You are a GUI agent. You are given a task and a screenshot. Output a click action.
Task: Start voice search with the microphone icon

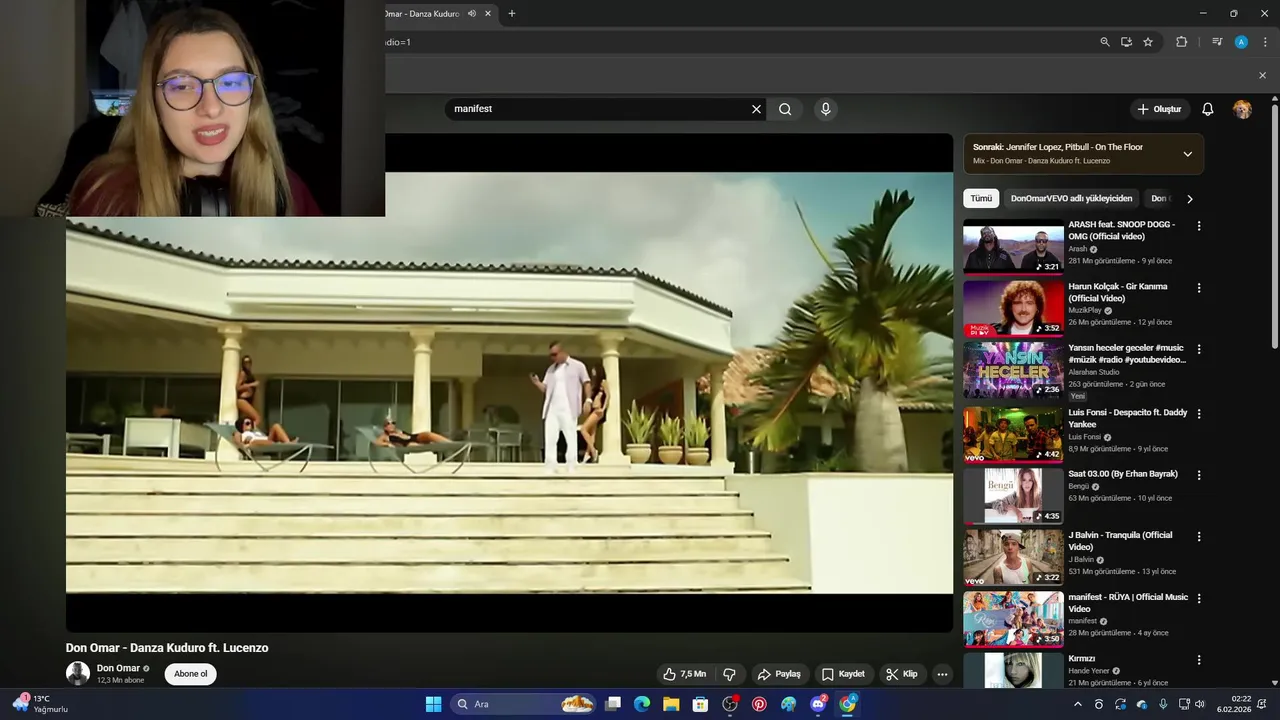(825, 109)
